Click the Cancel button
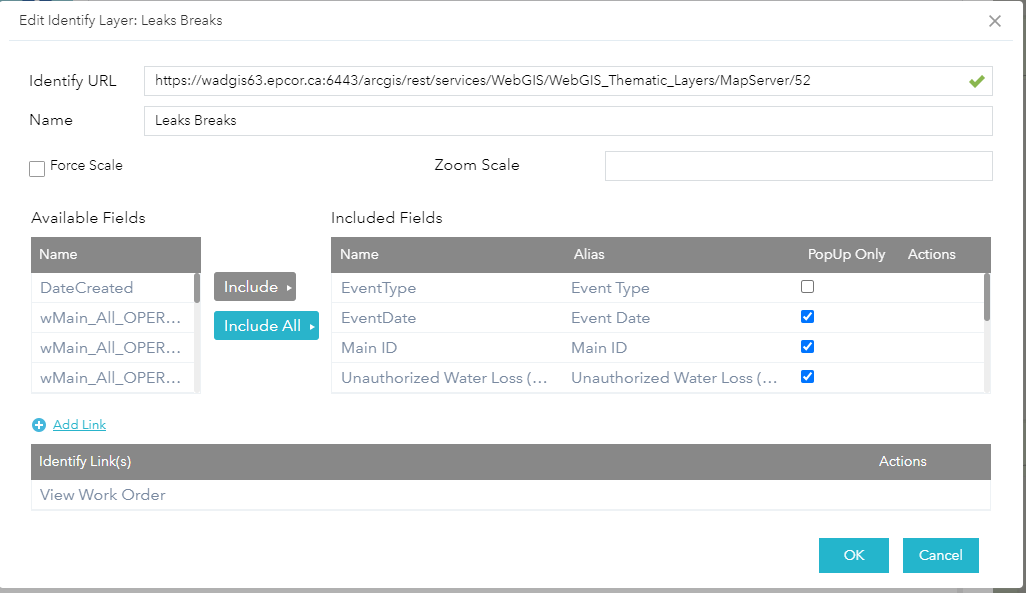The image size is (1026, 593). (x=940, y=555)
